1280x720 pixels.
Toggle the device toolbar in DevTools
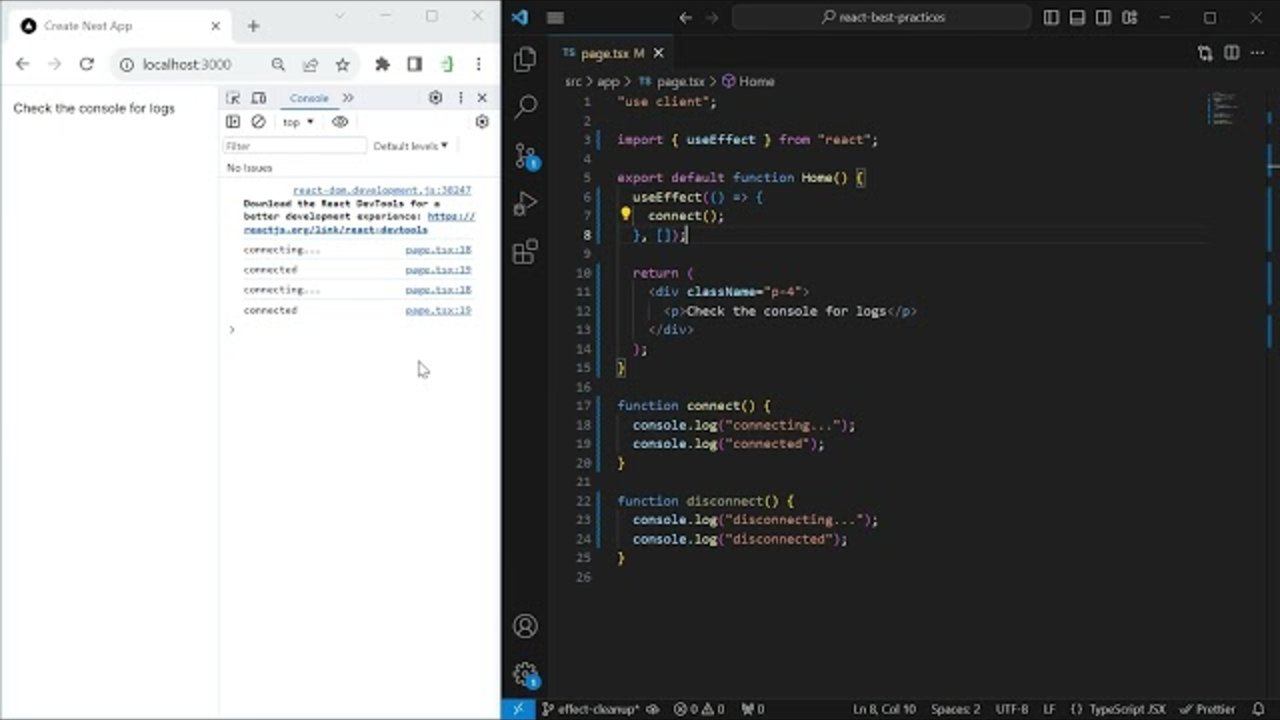point(258,97)
